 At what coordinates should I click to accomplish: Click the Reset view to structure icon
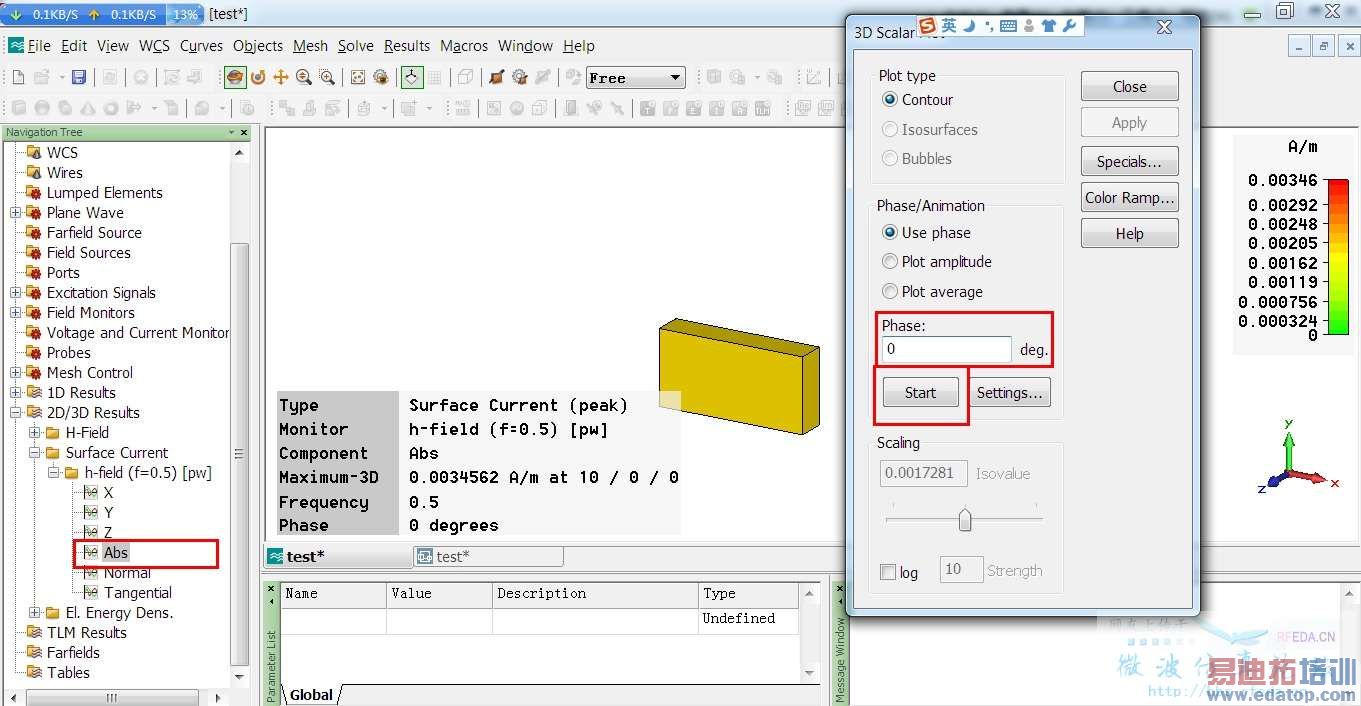click(358, 77)
